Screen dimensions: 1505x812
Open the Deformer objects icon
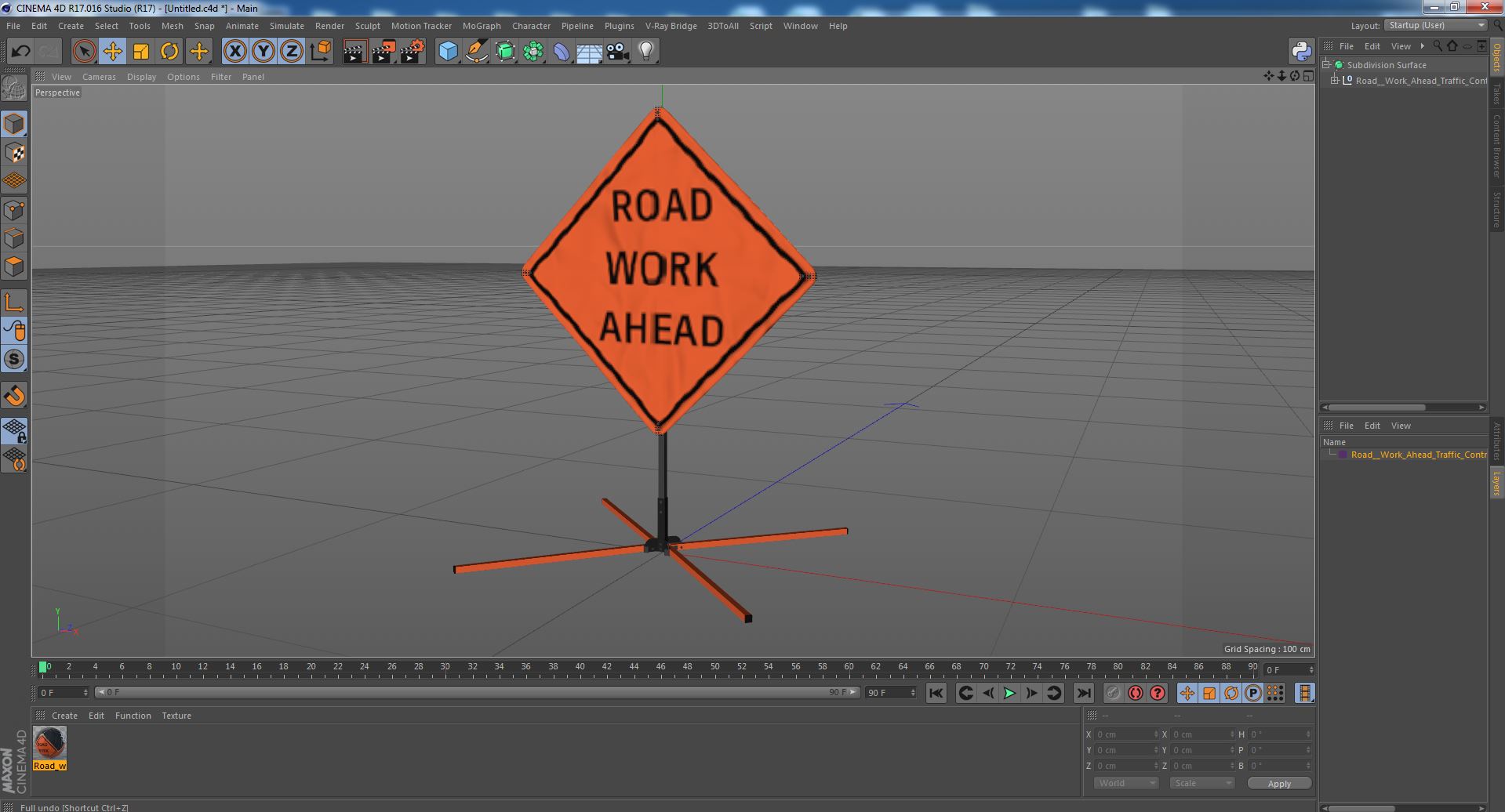562,52
